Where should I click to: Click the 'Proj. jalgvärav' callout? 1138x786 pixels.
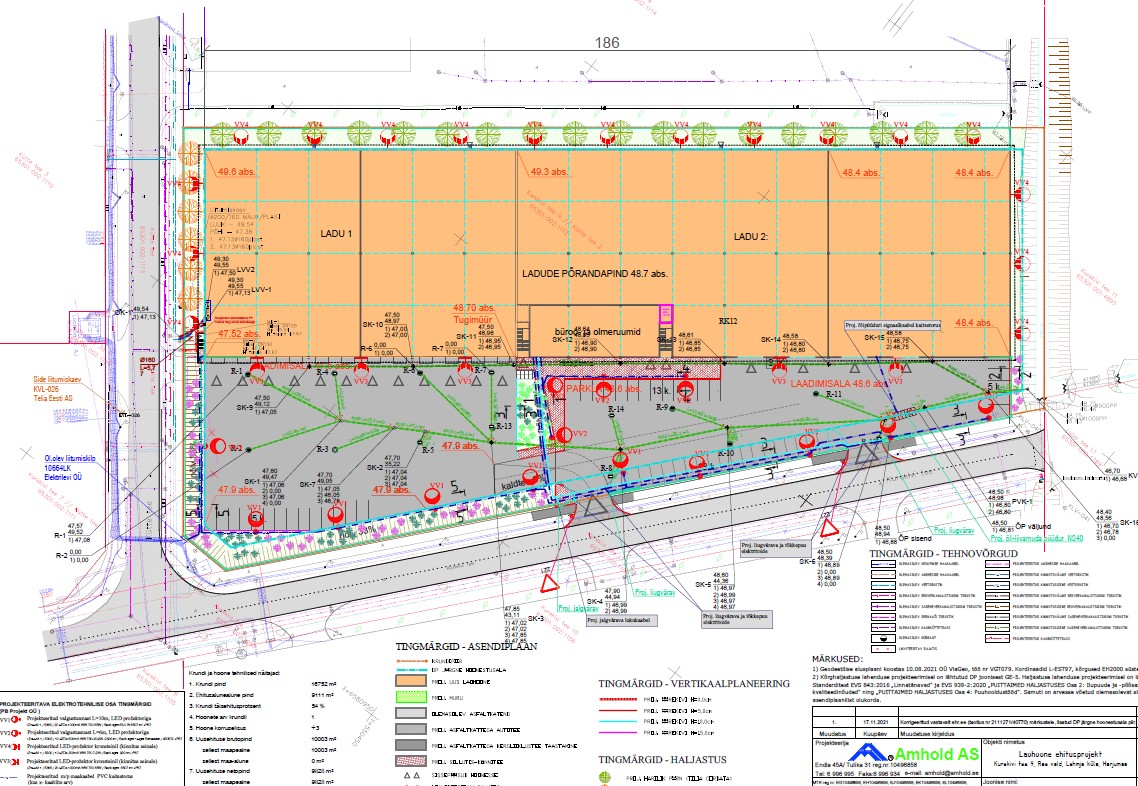[x=578, y=609]
